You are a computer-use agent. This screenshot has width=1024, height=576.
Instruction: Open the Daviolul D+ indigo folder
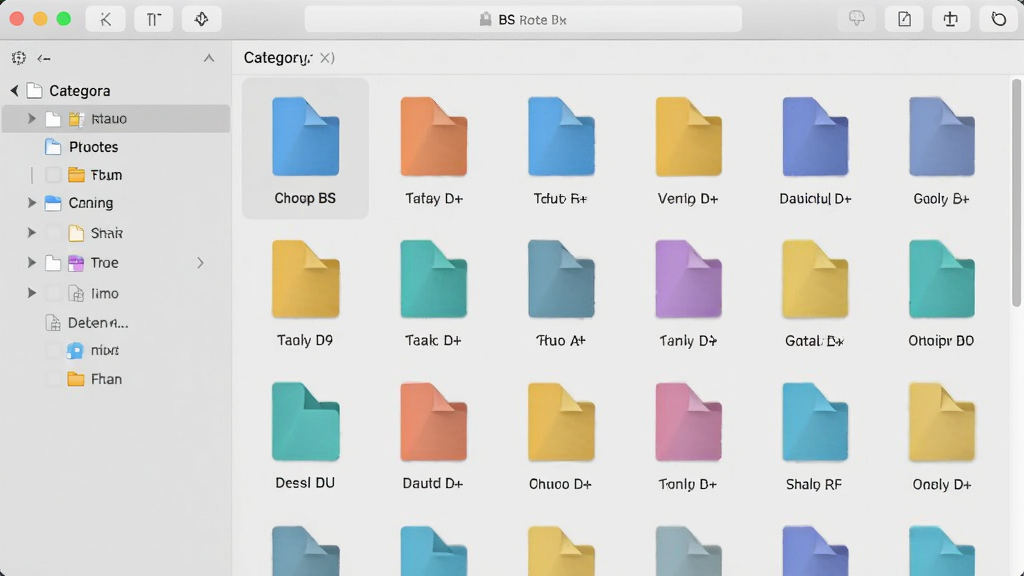pyautogui.click(x=815, y=136)
